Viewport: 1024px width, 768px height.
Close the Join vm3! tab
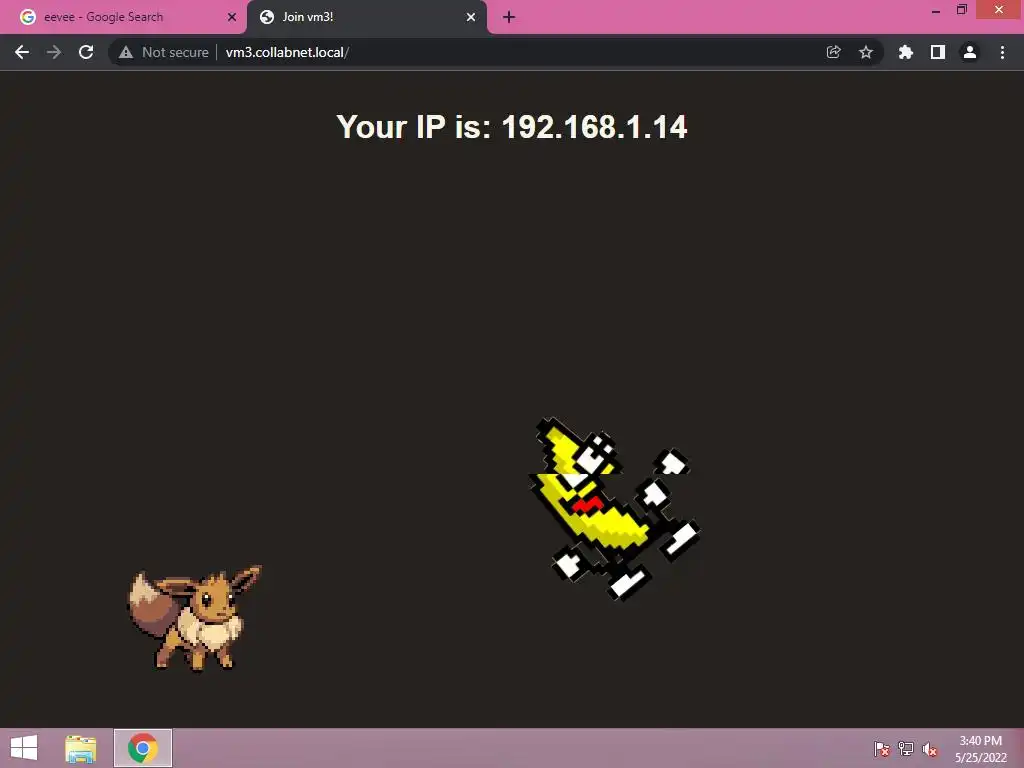471,17
